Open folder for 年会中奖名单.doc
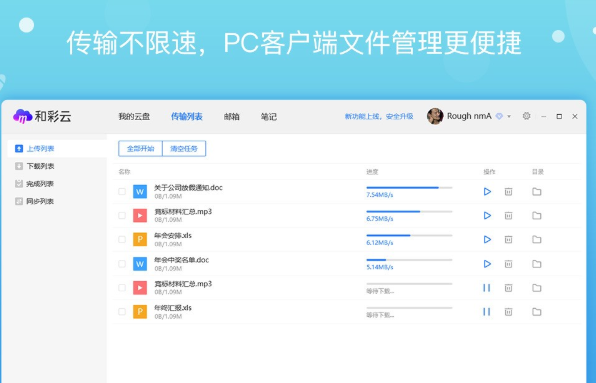 tap(536, 264)
